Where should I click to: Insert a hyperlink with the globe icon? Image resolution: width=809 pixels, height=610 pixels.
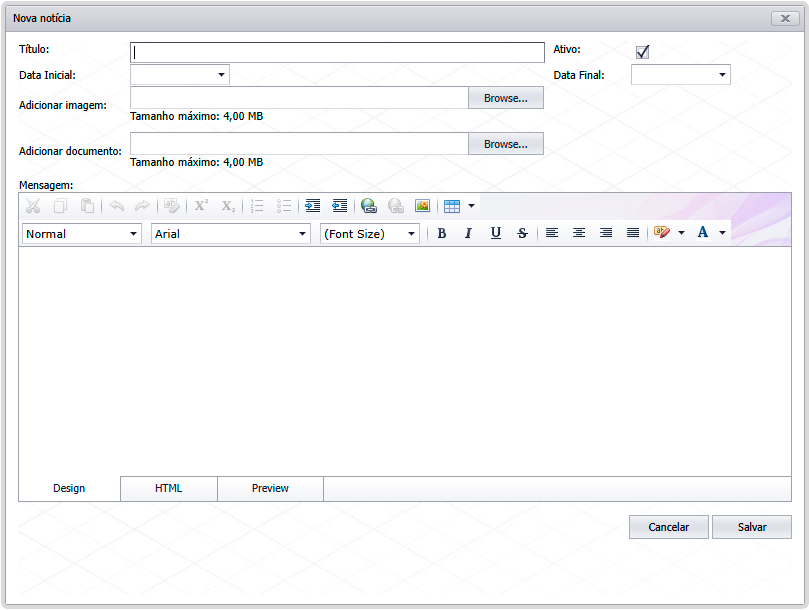[x=368, y=206]
